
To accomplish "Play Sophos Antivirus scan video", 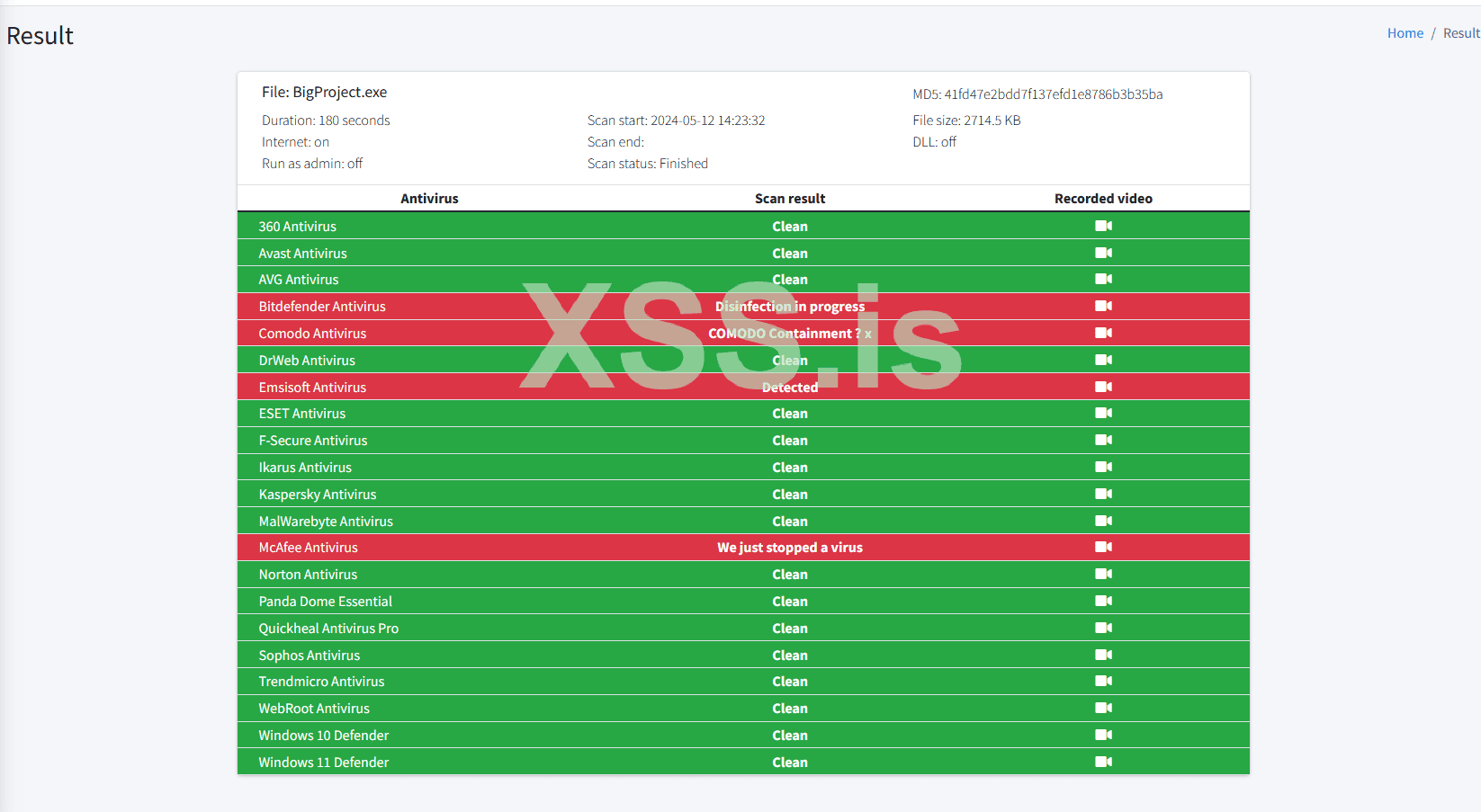I will [x=1103, y=655].
